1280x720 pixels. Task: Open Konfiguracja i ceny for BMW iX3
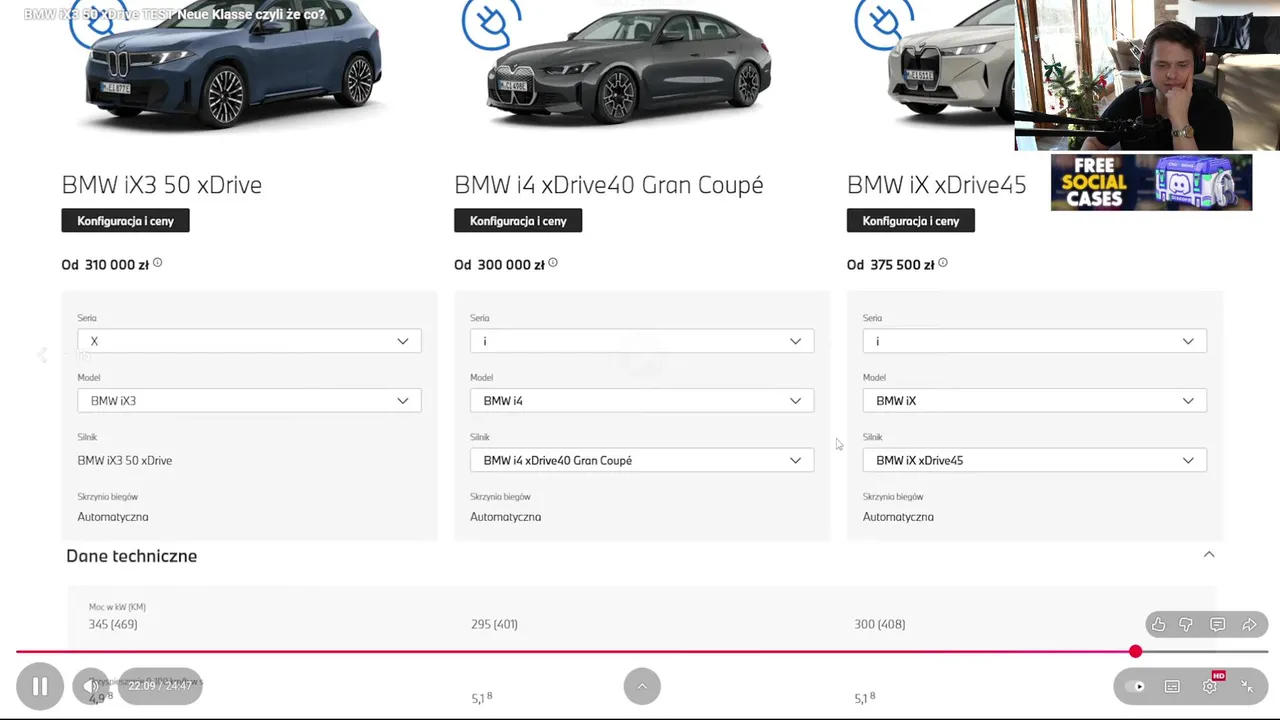(x=125, y=221)
